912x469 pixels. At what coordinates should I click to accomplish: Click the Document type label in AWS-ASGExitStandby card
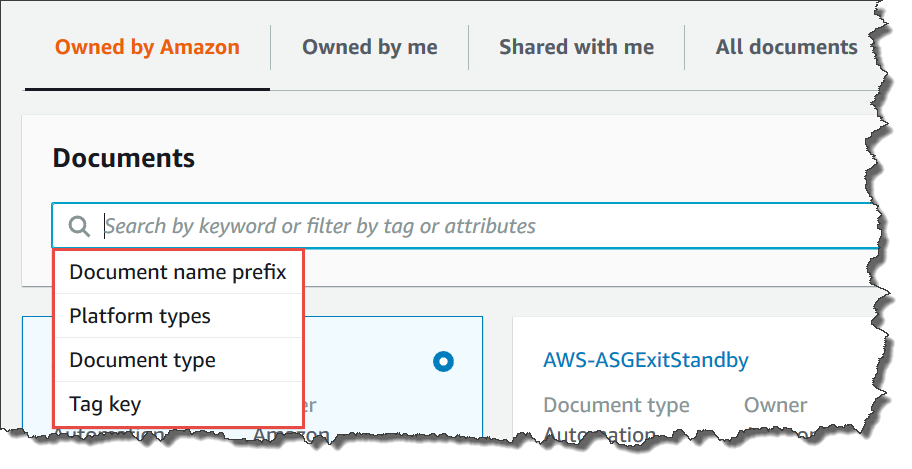[616, 405]
